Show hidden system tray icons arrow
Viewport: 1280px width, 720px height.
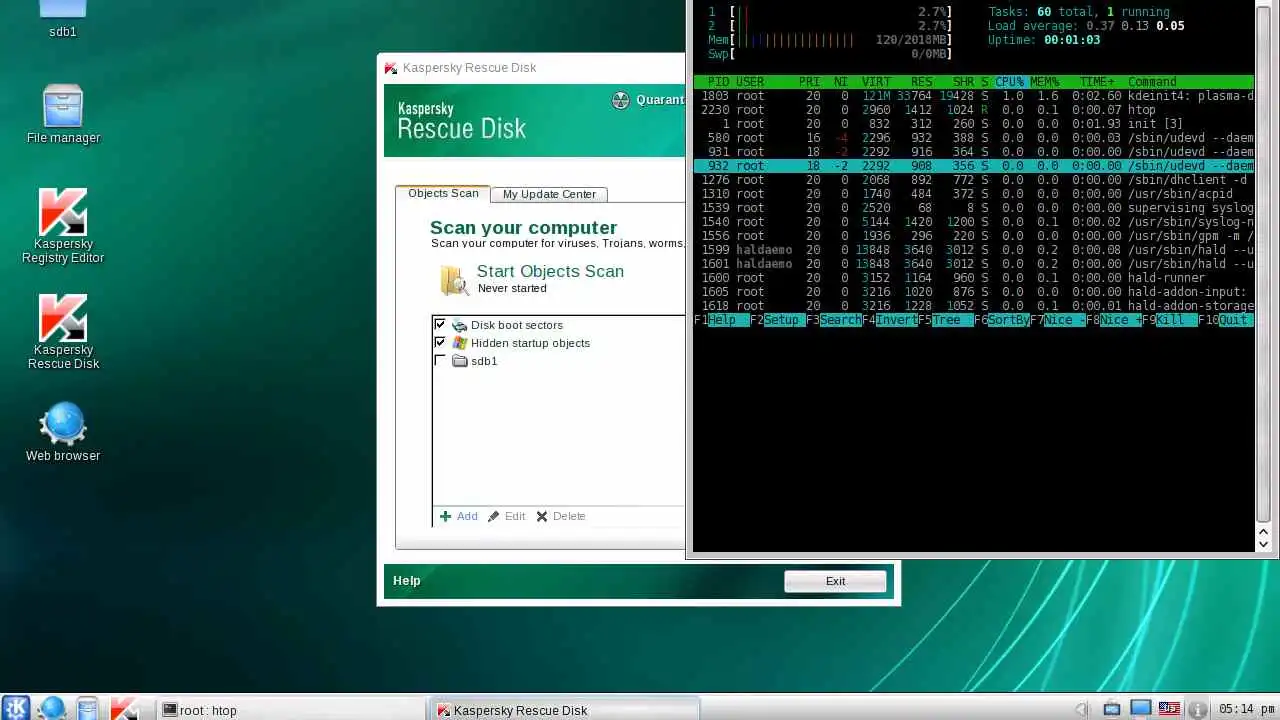click(1082, 709)
